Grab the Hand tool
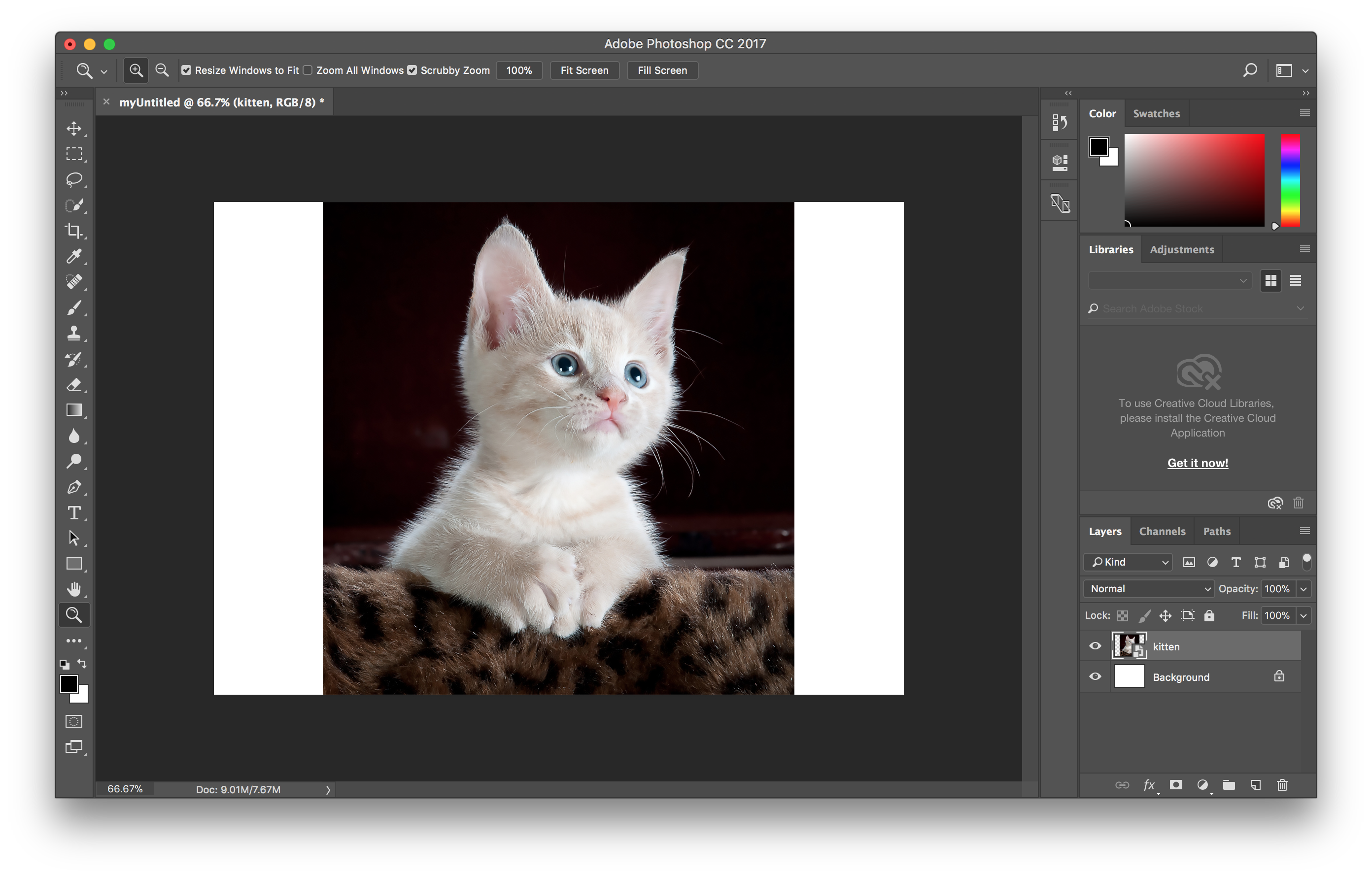Screen dimensions: 1372x877 coord(74,589)
